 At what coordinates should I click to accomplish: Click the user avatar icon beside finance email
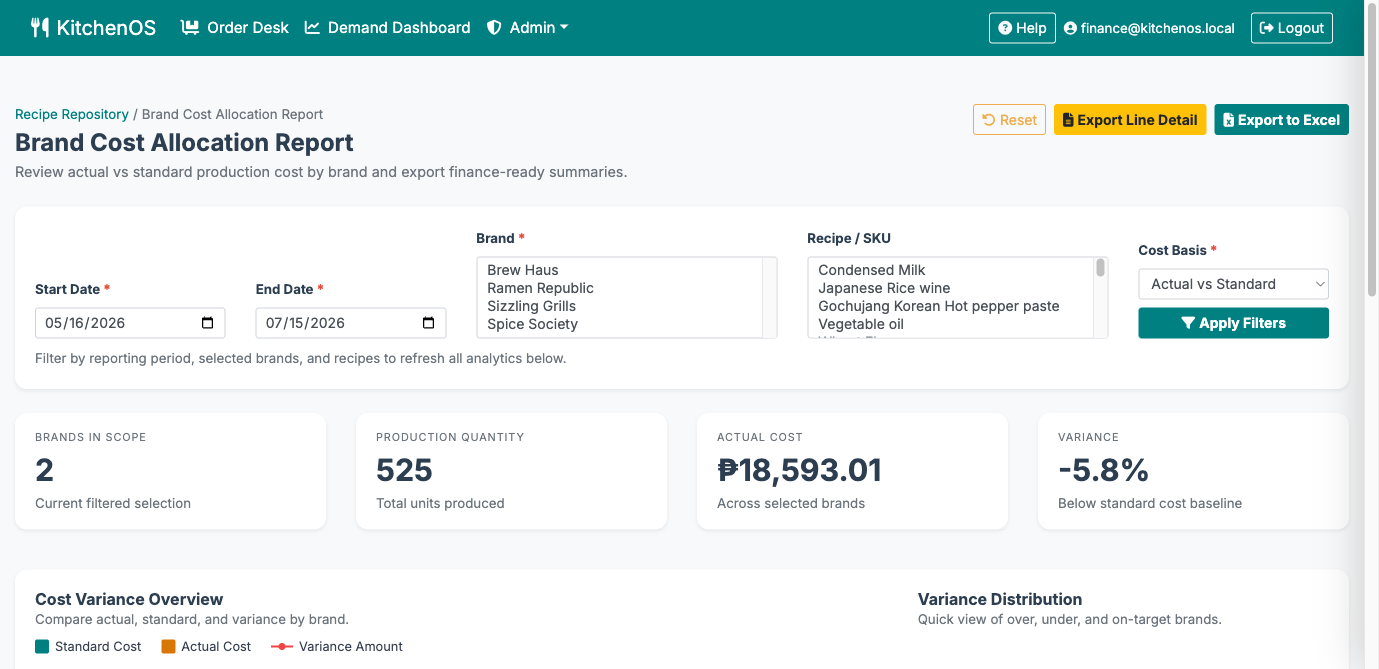[1070, 28]
